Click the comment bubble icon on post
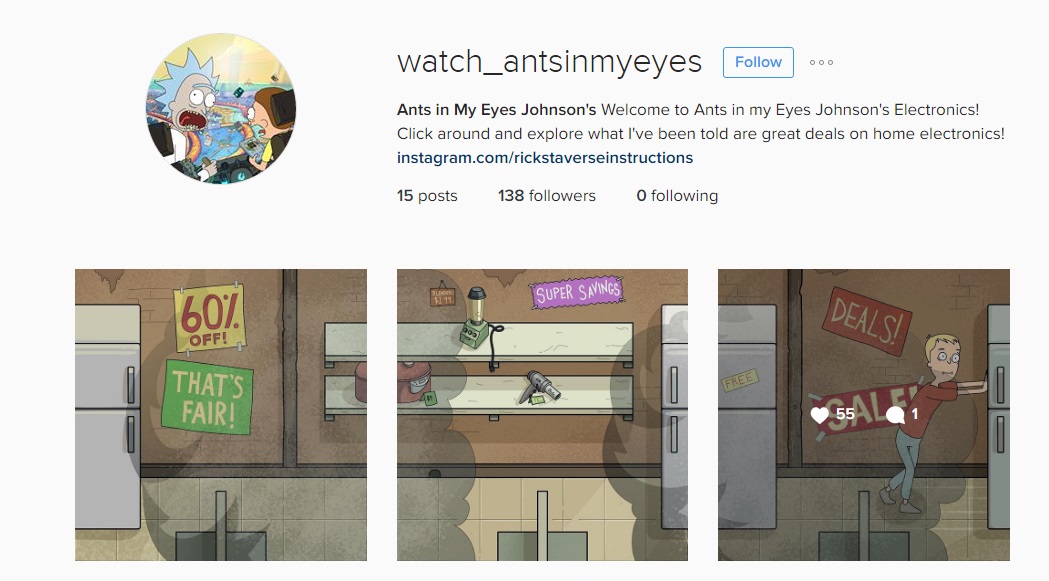The width and height of the screenshot is (1049, 581). [895, 415]
